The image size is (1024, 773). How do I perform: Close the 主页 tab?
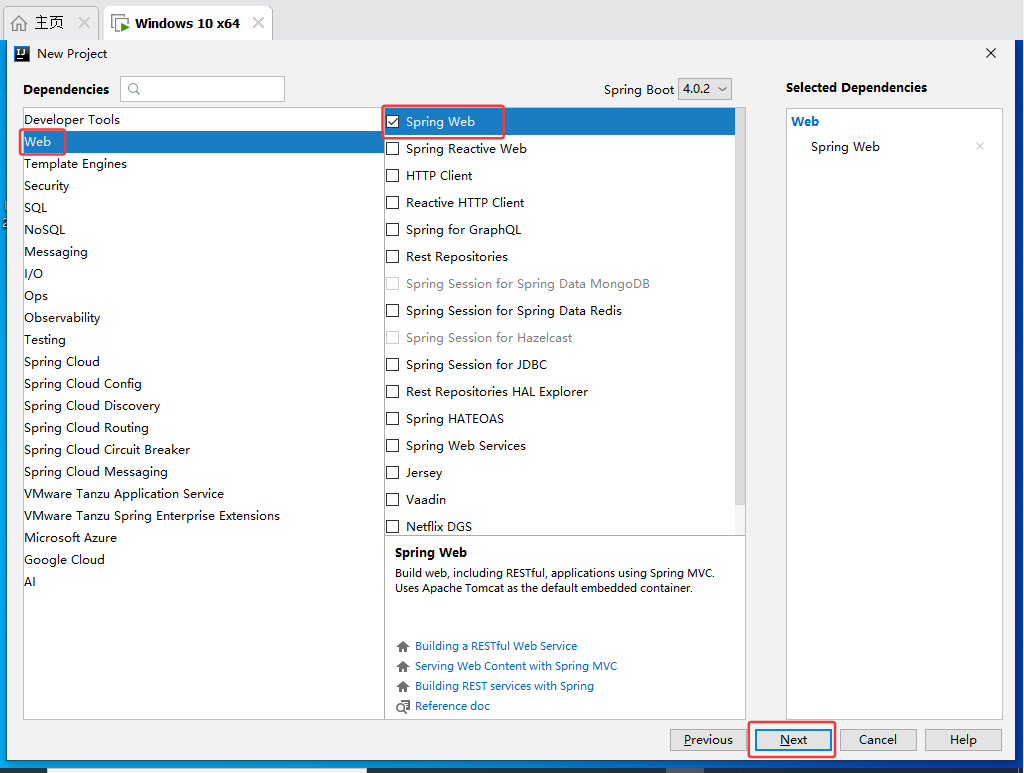click(x=84, y=23)
